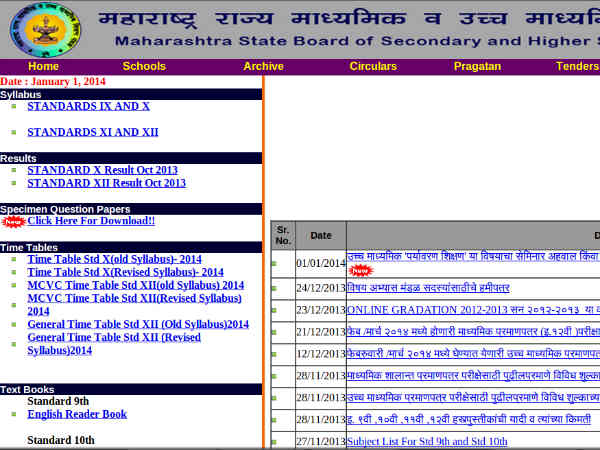The height and width of the screenshot is (450, 600).
Task: Open the Home menu item
Action: 43,66
